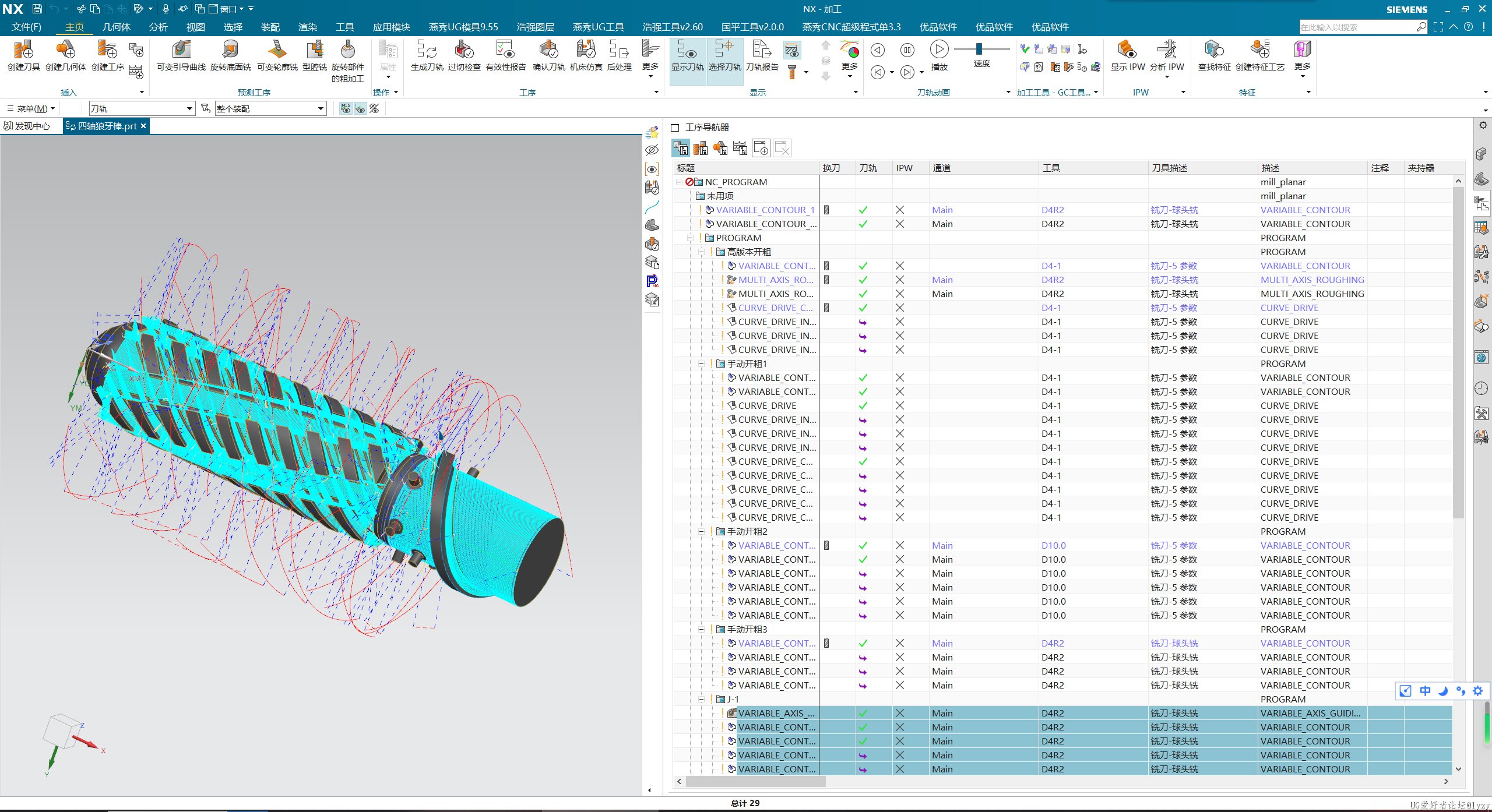Switch navigator to program order view icon
Image resolution: width=1492 pixels, height=812 pixels.
click(x=681, y=148)
